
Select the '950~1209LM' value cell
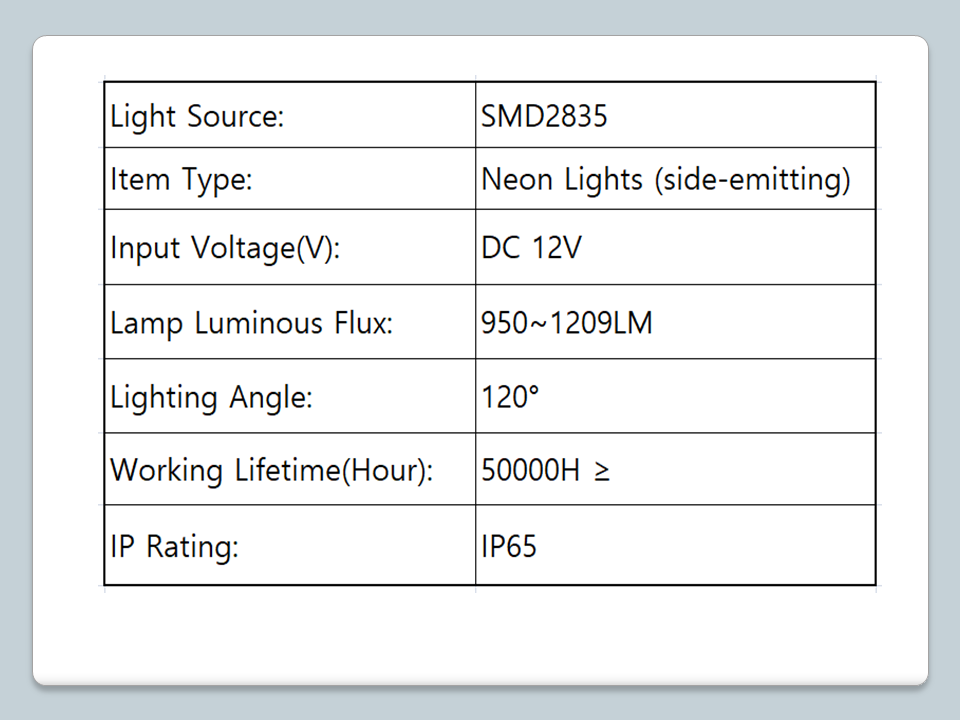point(567,323)
